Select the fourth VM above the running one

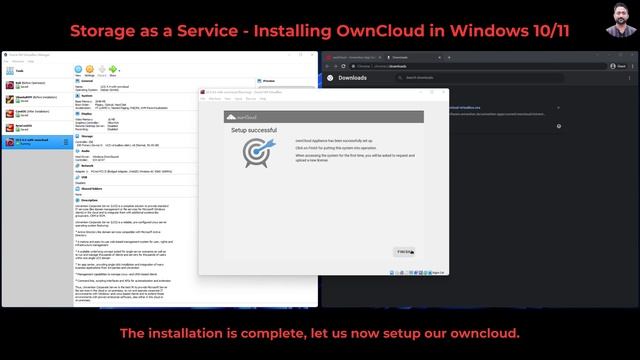37,128
